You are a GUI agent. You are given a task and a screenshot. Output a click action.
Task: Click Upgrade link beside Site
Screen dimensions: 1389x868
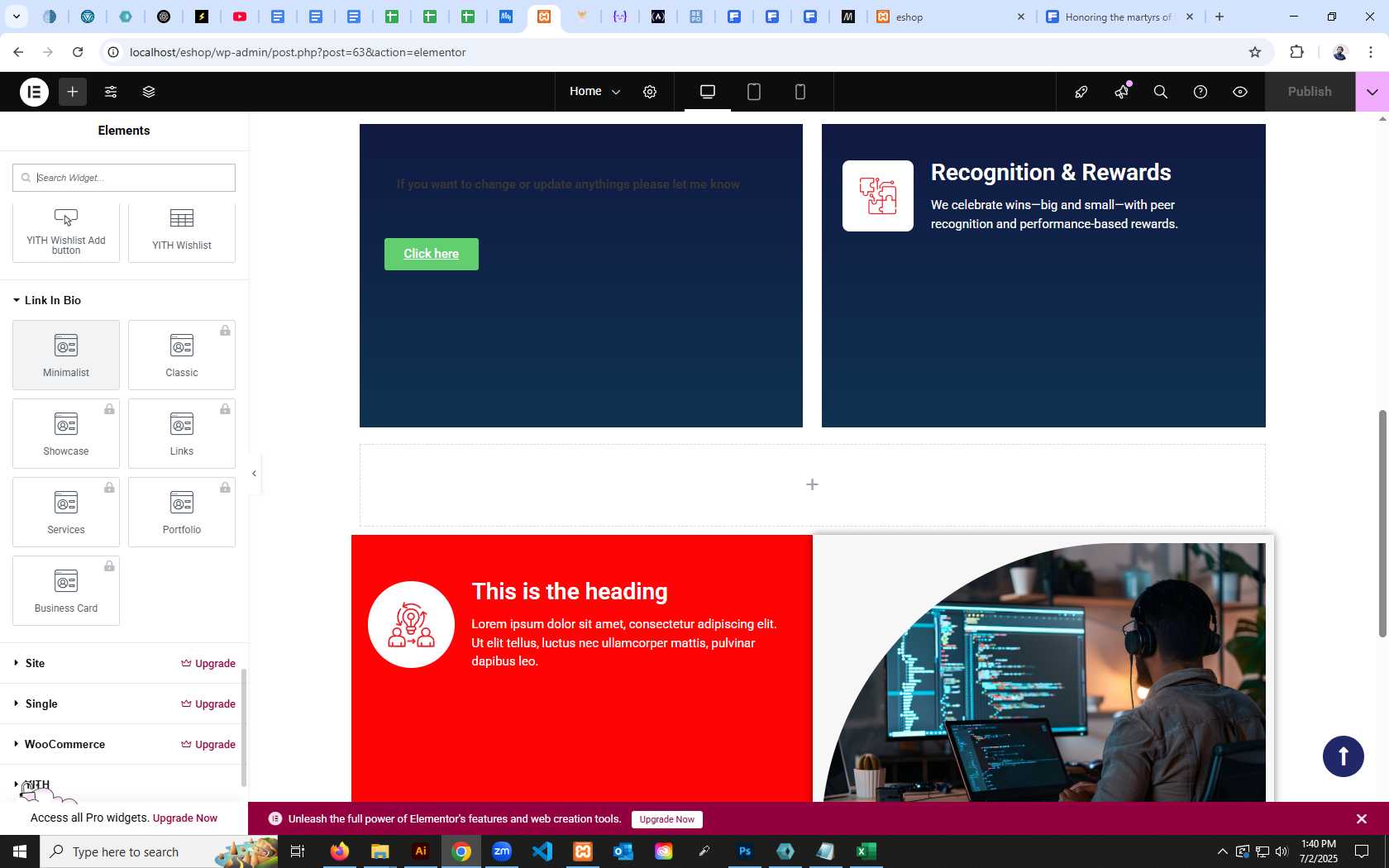pos(208,663)
